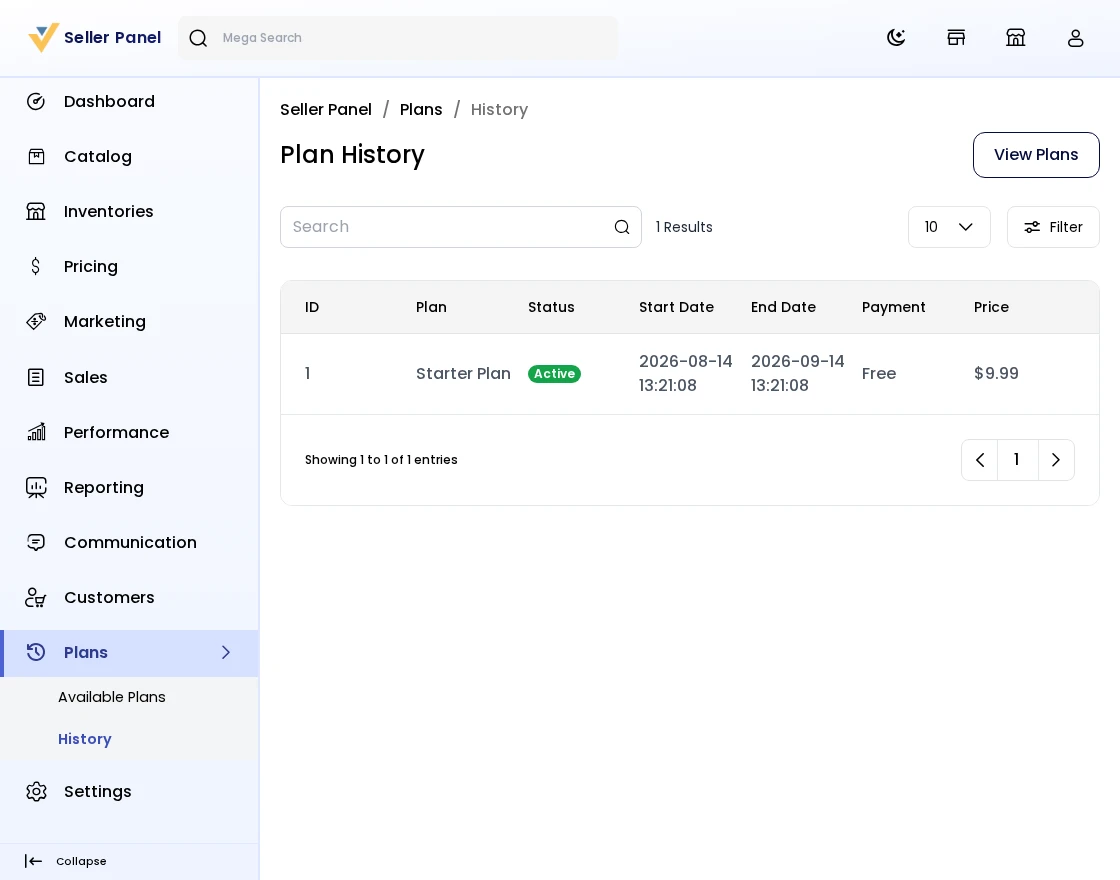The height and width of the screenshot is (880, 1120).
Task: Click the 1 Results text
Action: click(x=684, y=227)
